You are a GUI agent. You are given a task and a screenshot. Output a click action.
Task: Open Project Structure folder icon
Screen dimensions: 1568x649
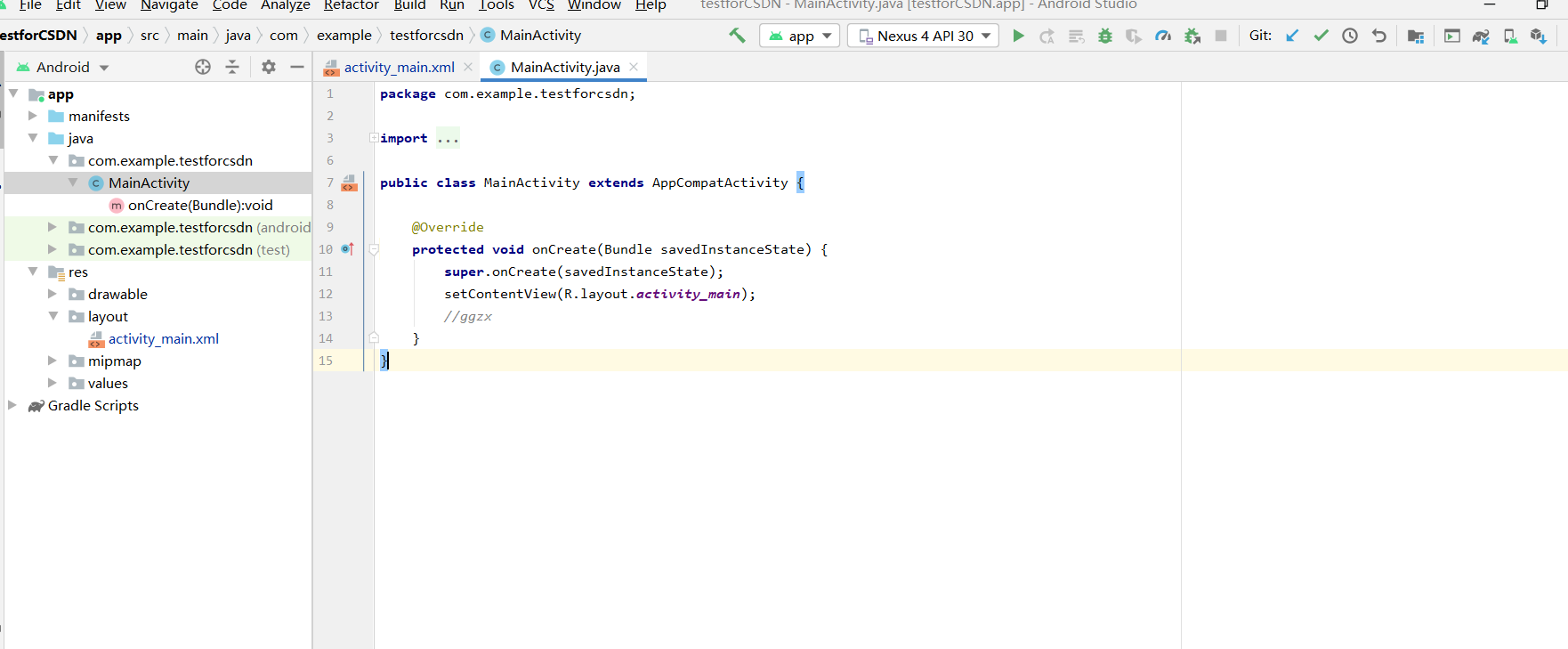(x=1416, y=36)
